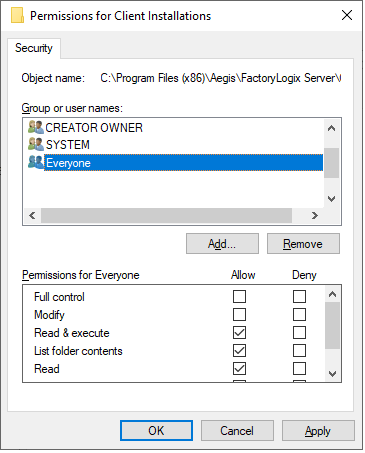Click the Permissions for Everyone label
Screen dimensions: 365x453
(x=81, y=275)
